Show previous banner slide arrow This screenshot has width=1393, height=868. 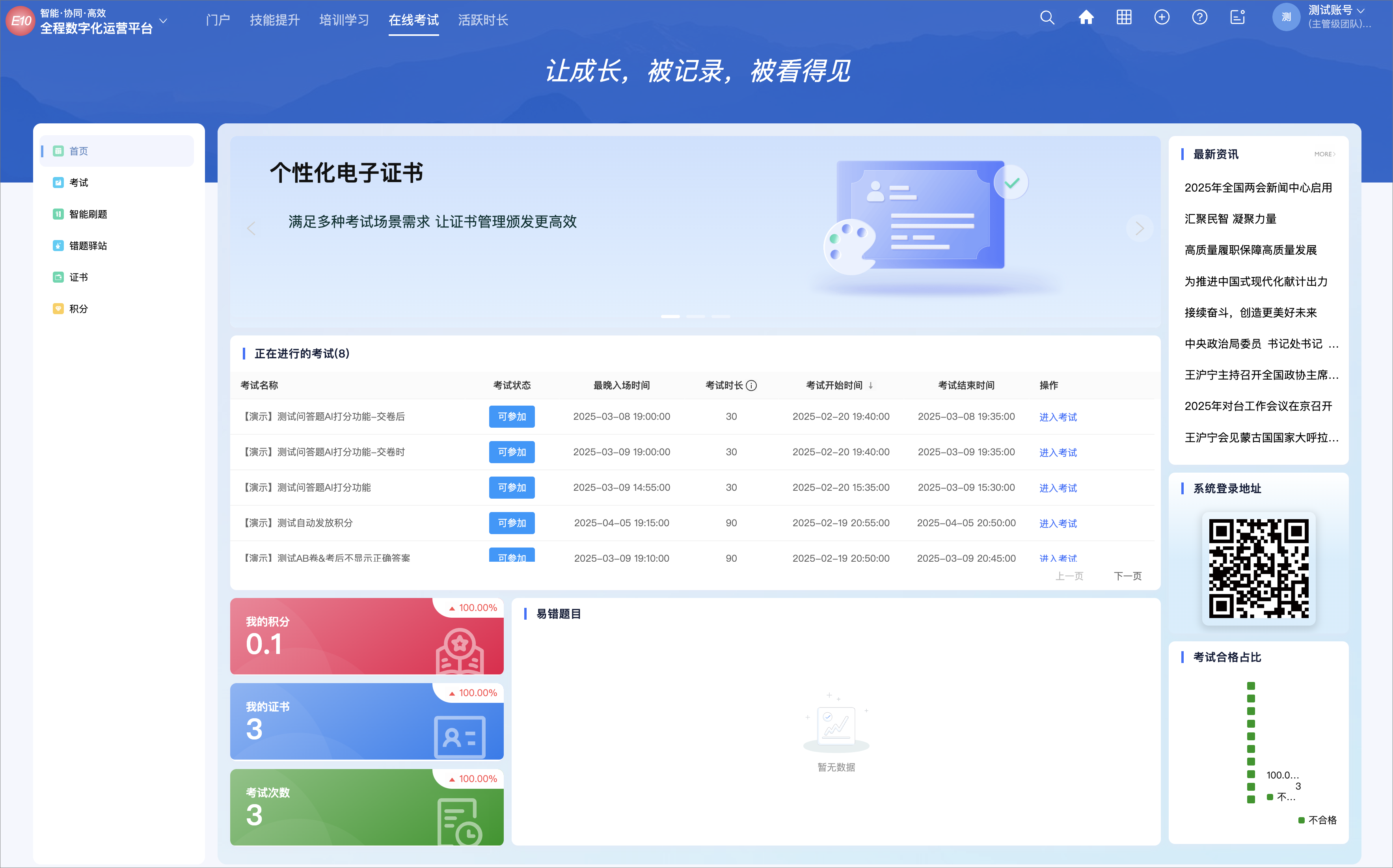point(251,229)
